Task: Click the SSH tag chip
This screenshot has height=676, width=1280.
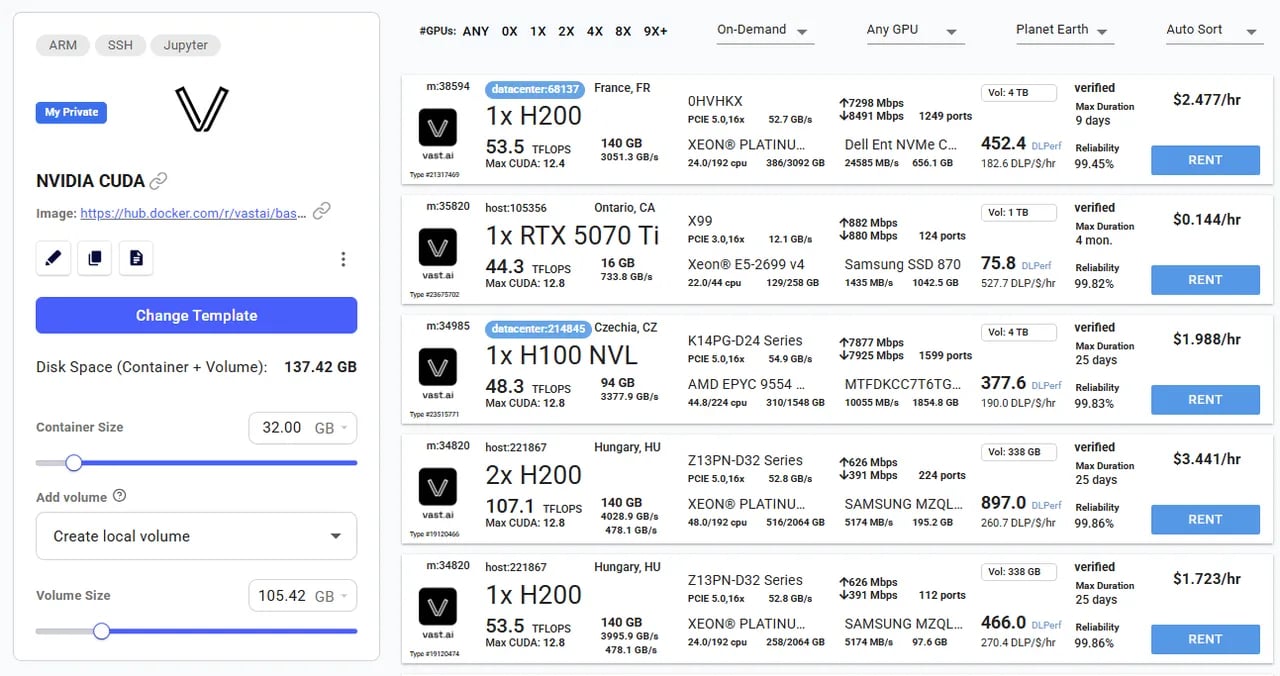Action: 120,45
